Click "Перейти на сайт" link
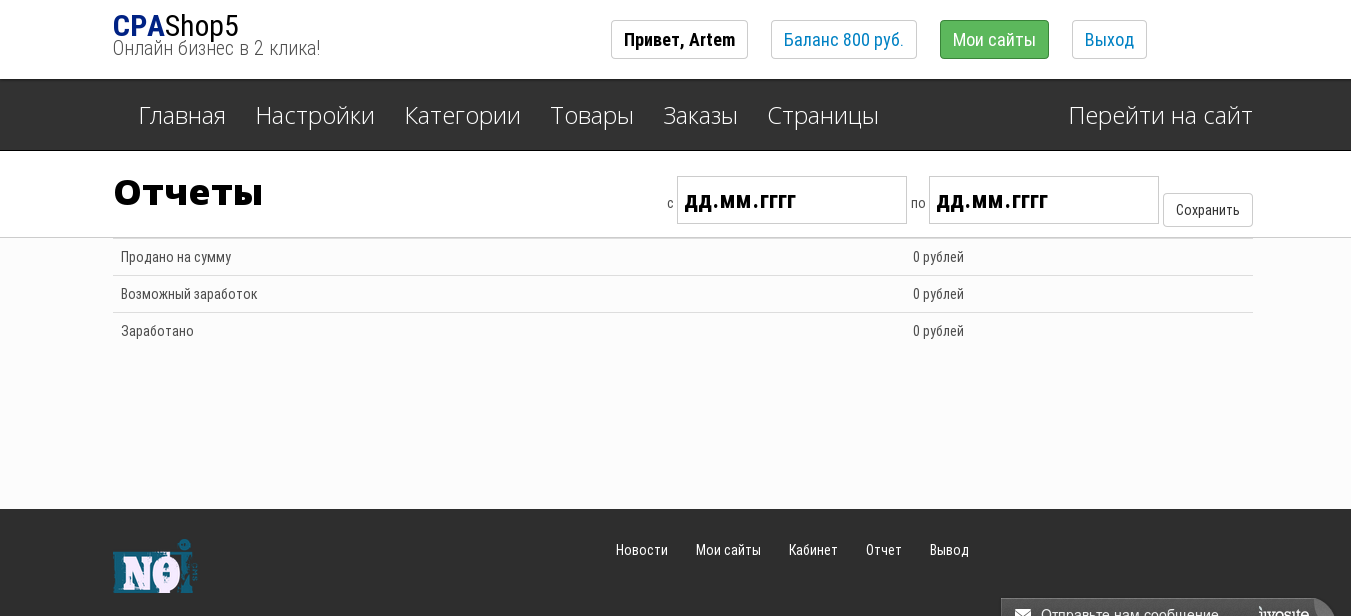 pos(1160,116)
